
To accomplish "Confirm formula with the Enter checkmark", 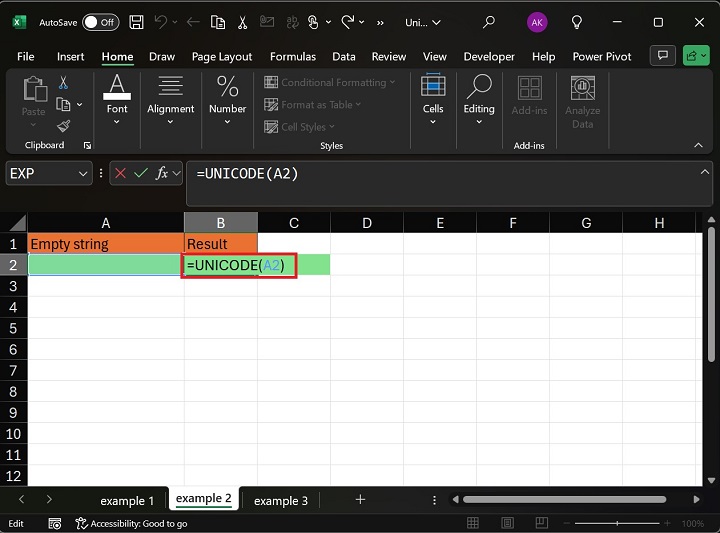I will pyautogui.click(x=141, y=173).
